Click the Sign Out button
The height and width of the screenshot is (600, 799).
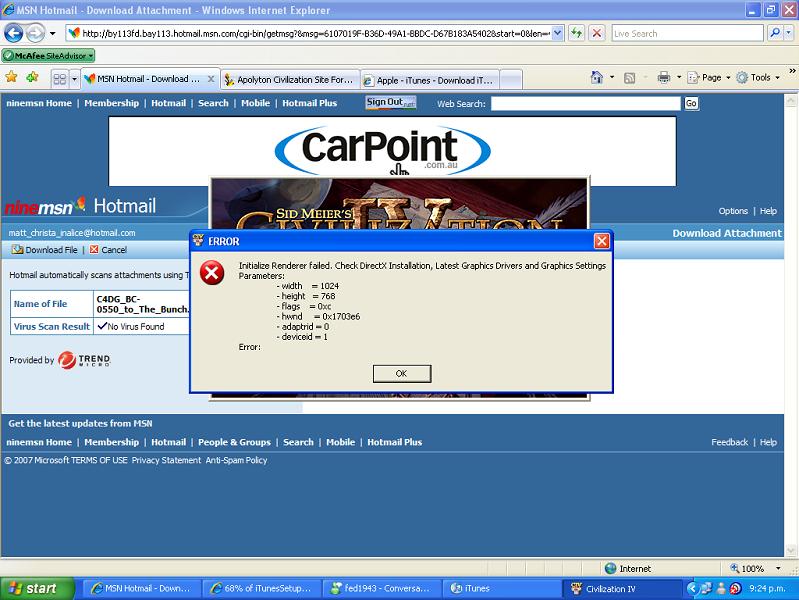[390, 102]
